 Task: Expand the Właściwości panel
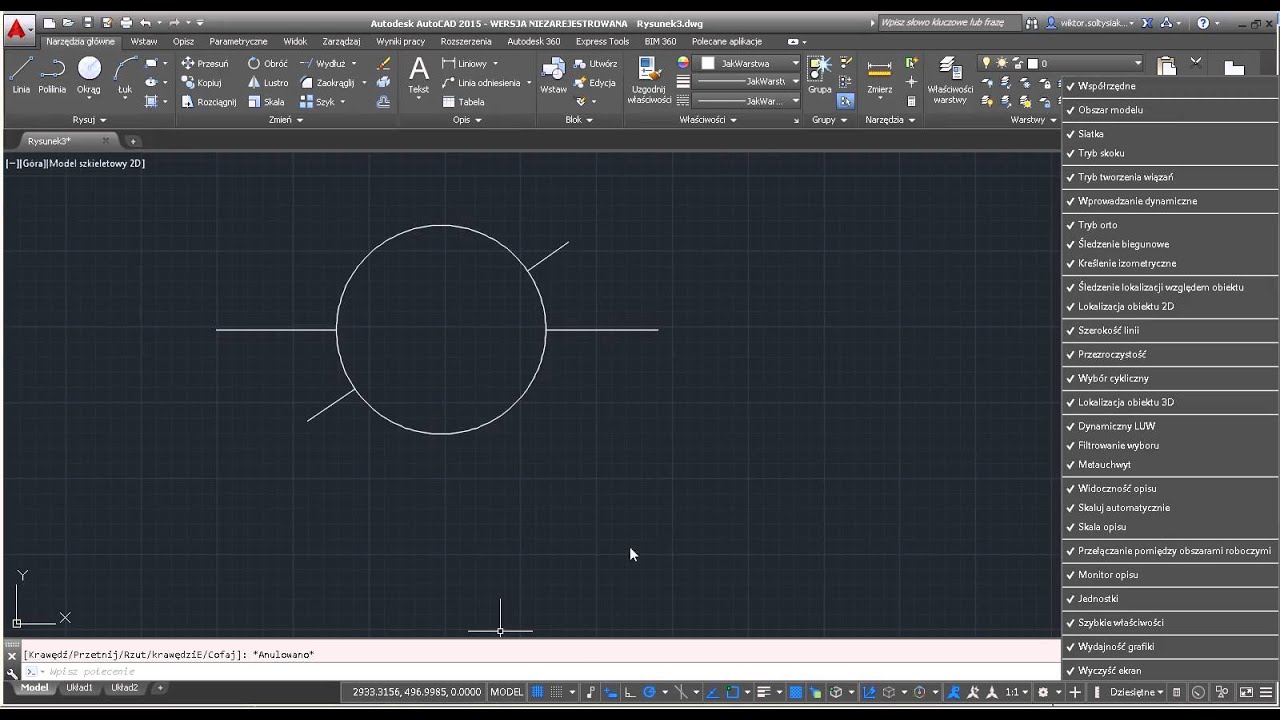coord(708,120)
